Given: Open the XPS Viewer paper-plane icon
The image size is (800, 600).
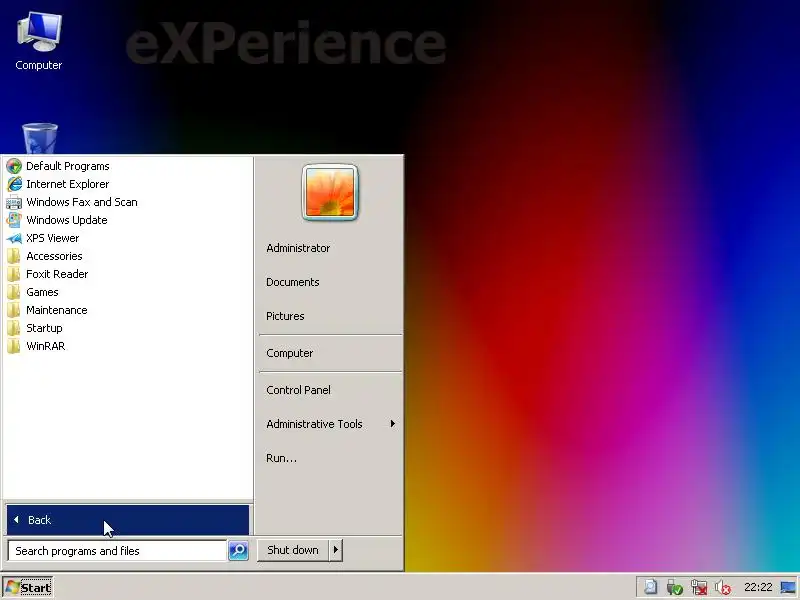Looking at the screenshot, I should [x=14, y=238].
